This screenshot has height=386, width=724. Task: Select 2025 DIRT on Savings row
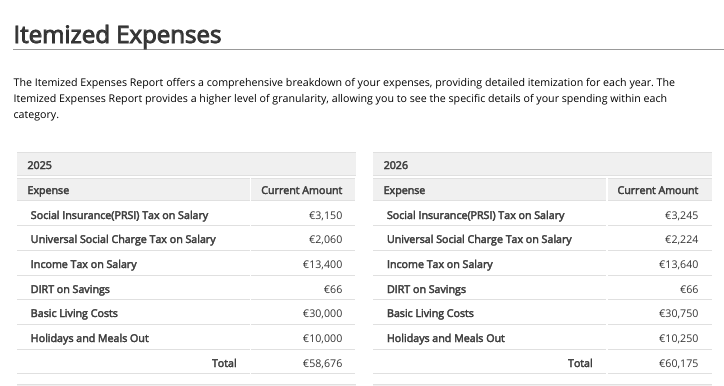(186, 289)
